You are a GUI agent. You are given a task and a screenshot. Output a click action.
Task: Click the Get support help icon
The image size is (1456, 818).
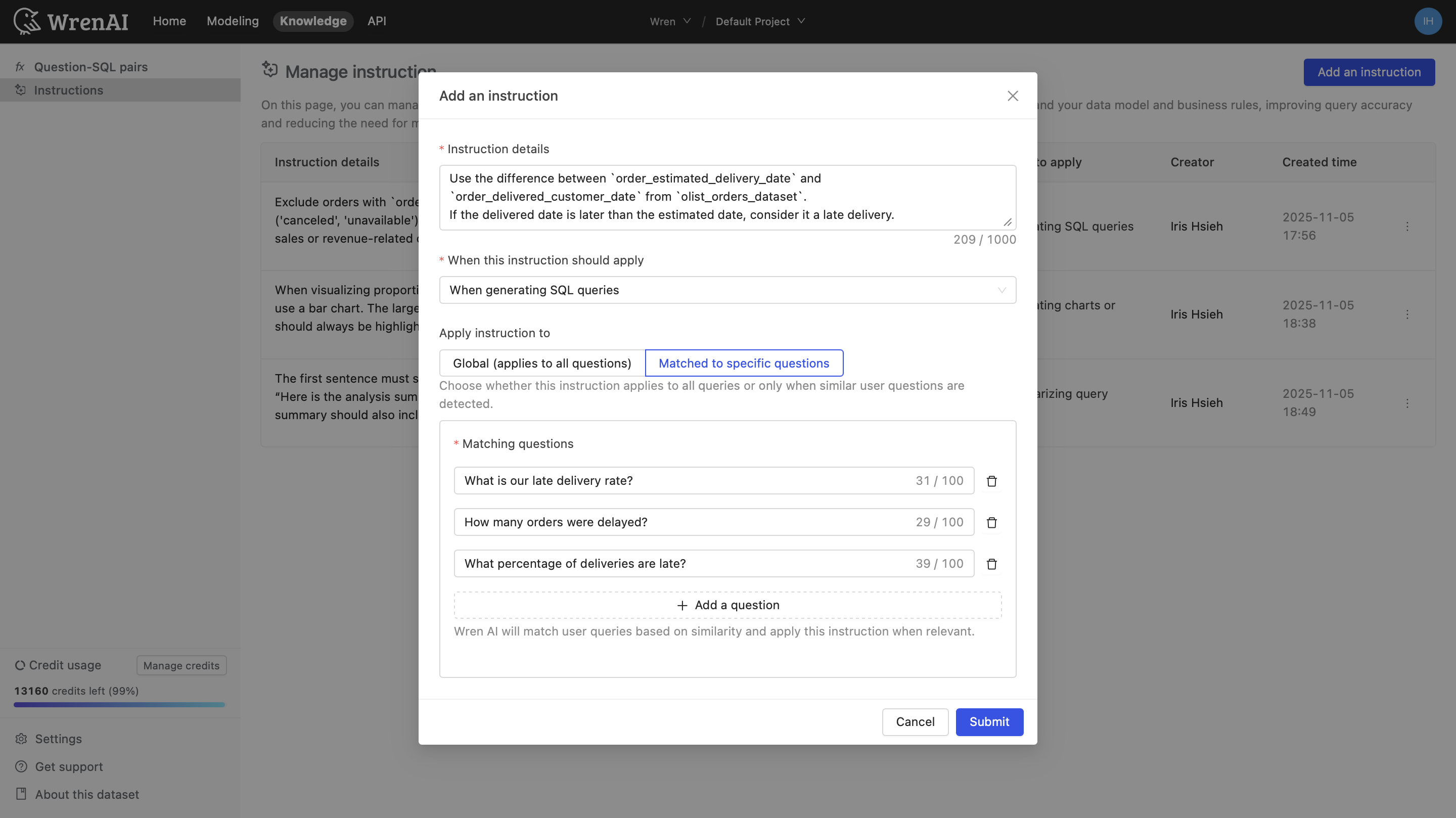[21, 766]
